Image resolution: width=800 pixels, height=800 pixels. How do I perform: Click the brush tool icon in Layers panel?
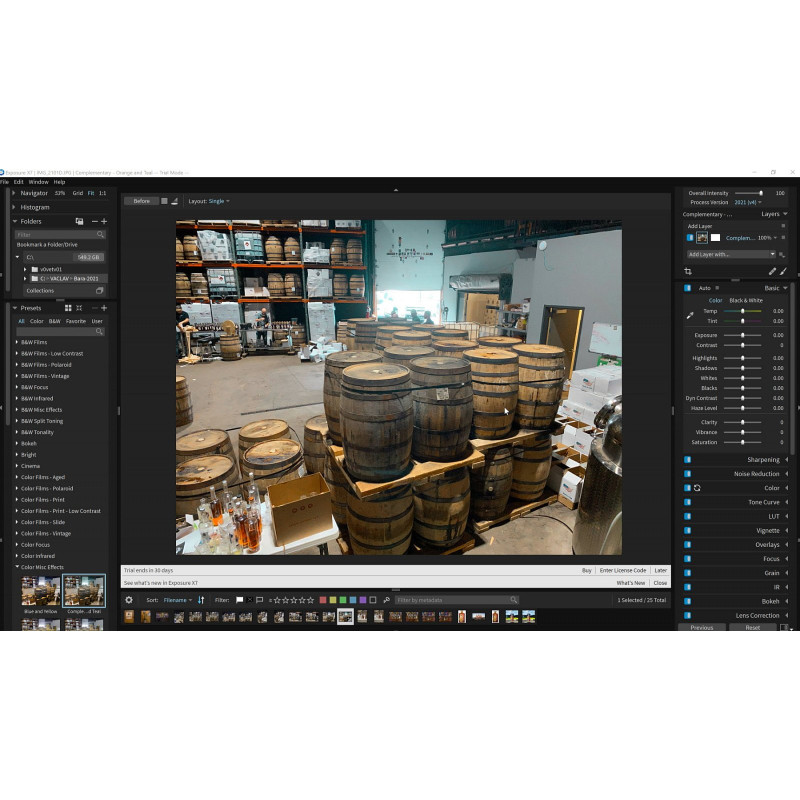coord(783,271)
